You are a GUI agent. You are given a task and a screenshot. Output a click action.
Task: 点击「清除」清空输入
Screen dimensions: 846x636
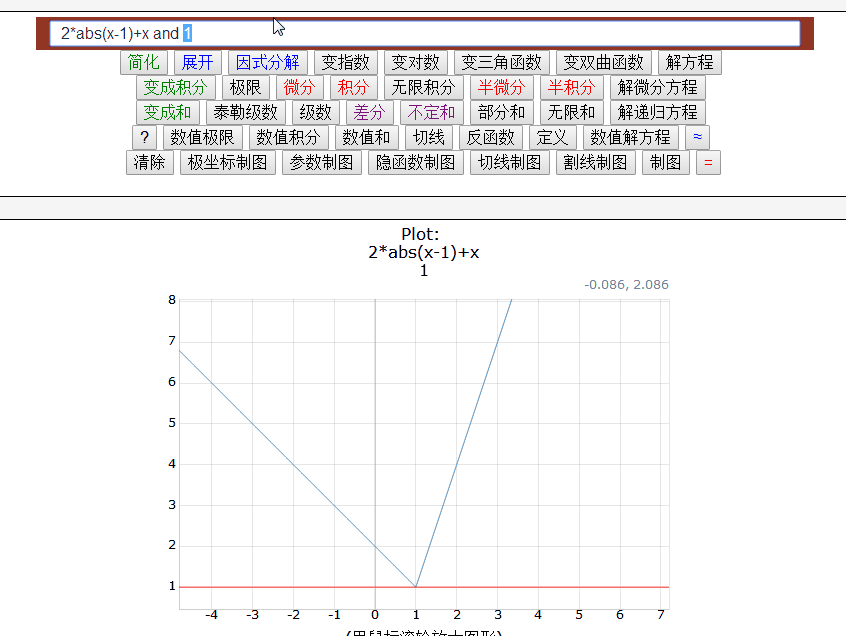coord(149,162)
